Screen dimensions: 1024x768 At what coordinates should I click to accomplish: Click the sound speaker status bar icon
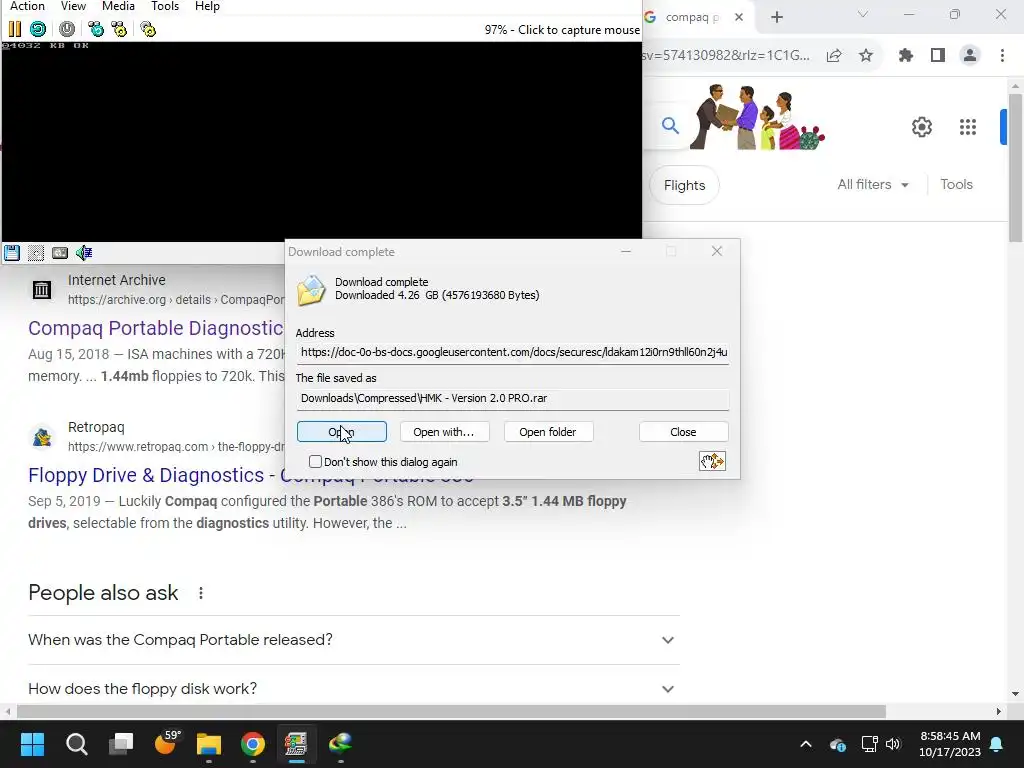[x=84, y=253]
